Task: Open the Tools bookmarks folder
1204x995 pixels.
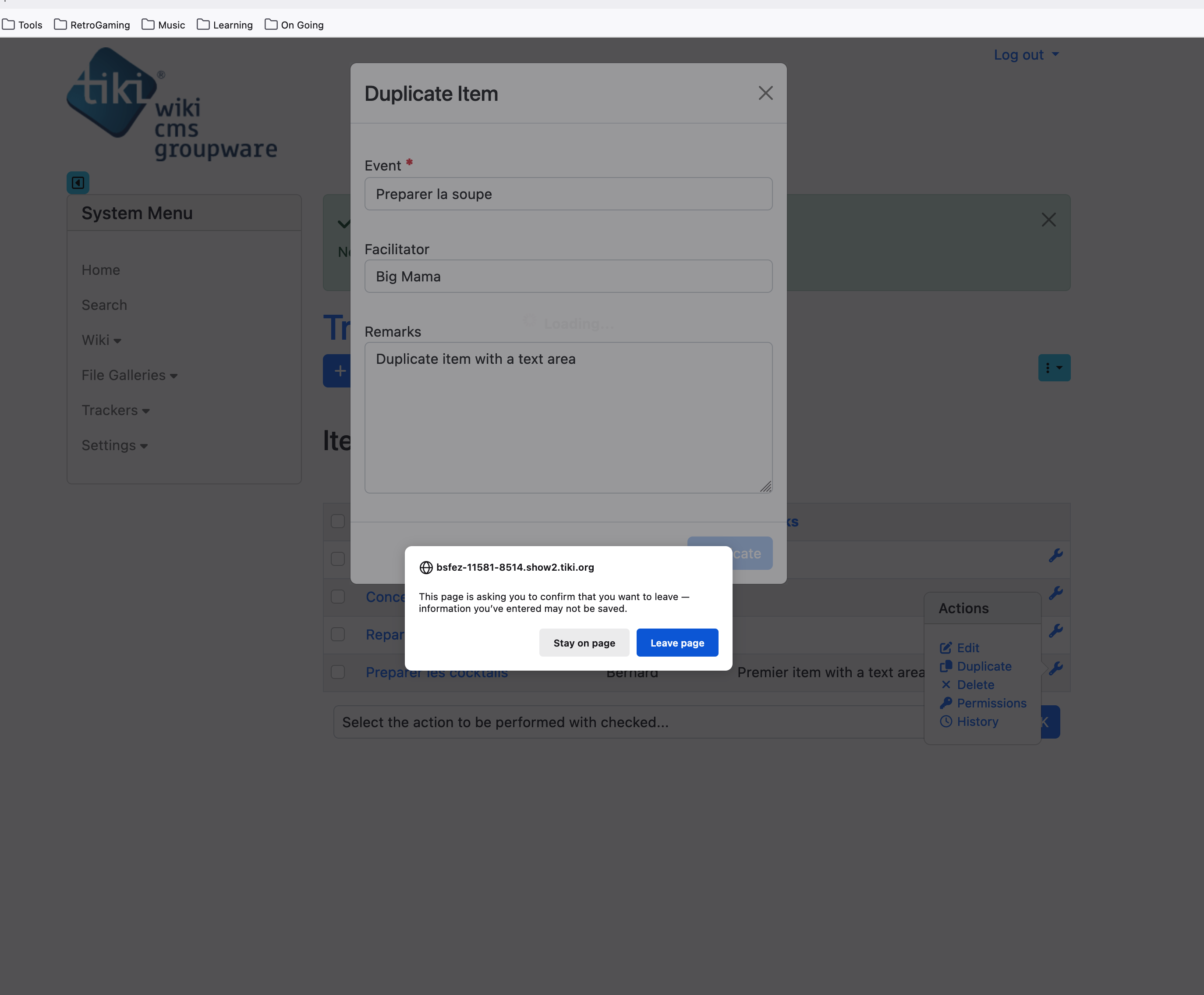Action: (22, 25)
